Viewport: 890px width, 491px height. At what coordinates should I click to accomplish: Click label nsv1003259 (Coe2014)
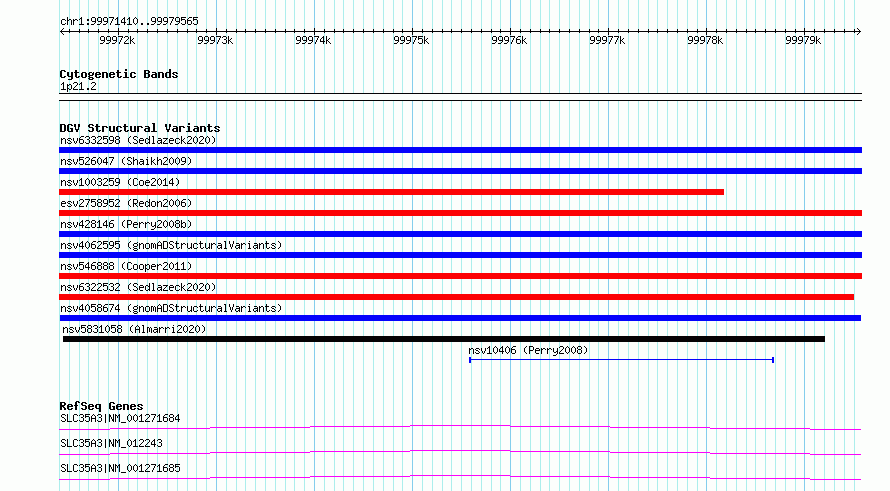tap(120, 182)
